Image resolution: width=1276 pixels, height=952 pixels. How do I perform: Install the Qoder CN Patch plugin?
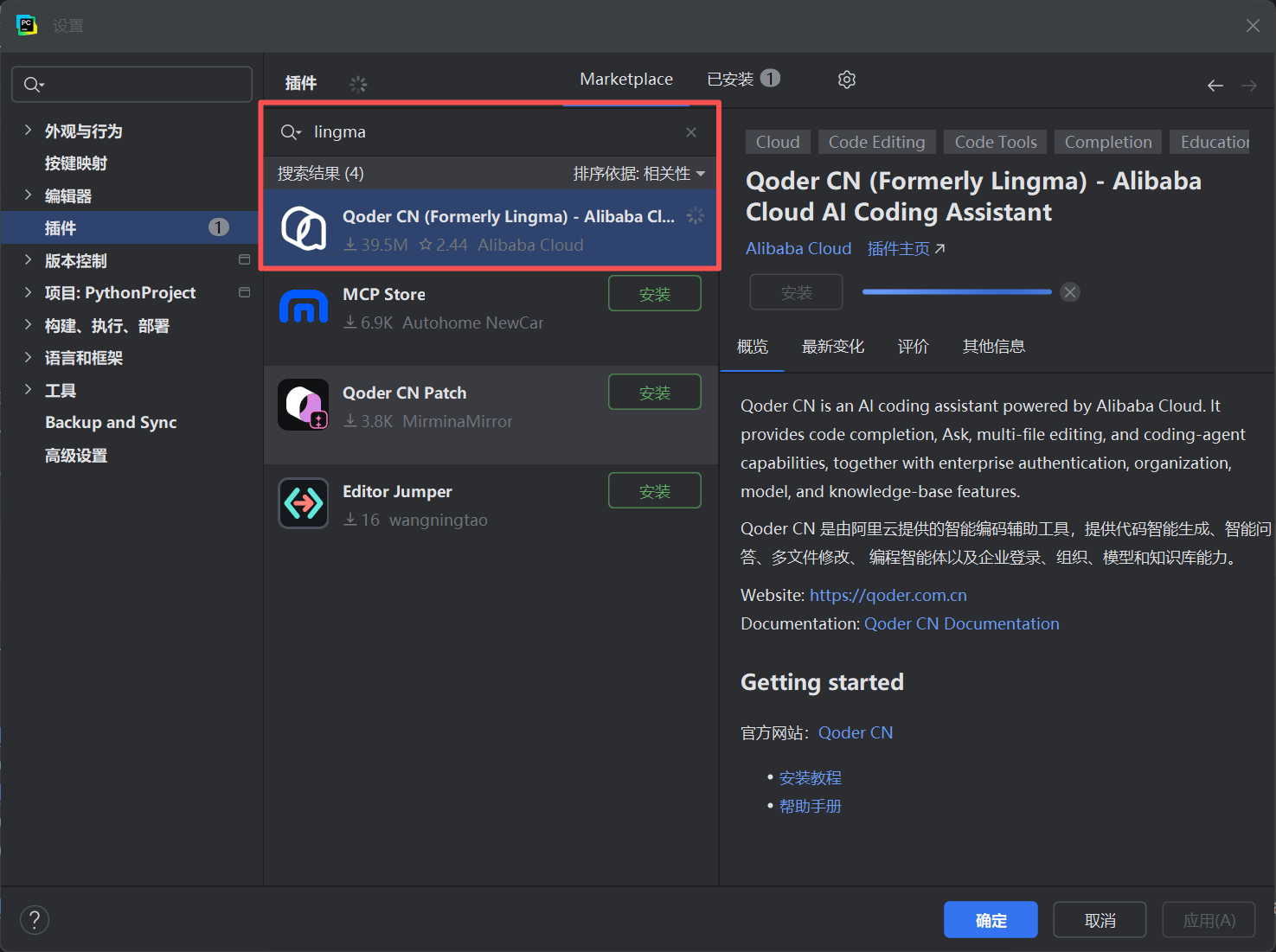pyautogui.click(x=655, y=393)
